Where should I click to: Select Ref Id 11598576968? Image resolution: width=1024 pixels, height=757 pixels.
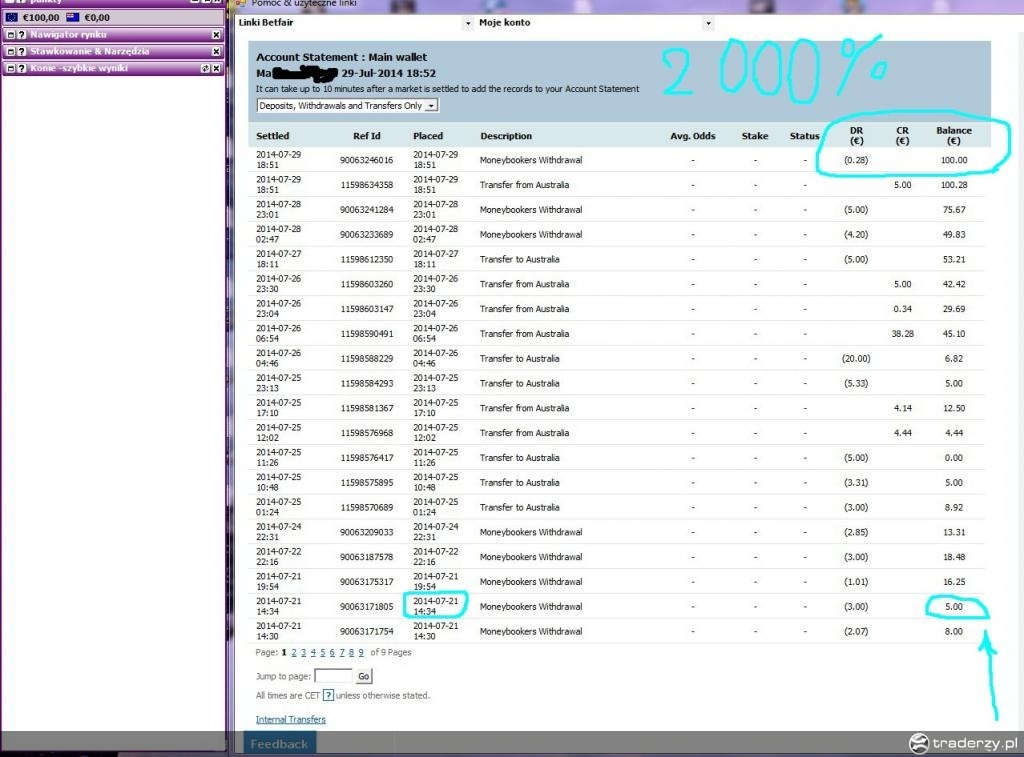(x=366, y=433)
